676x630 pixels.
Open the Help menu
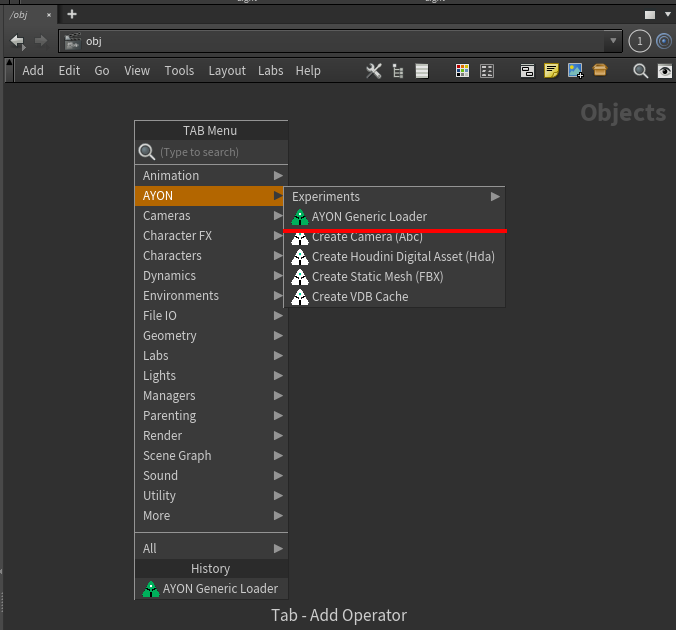click(308, 71)
